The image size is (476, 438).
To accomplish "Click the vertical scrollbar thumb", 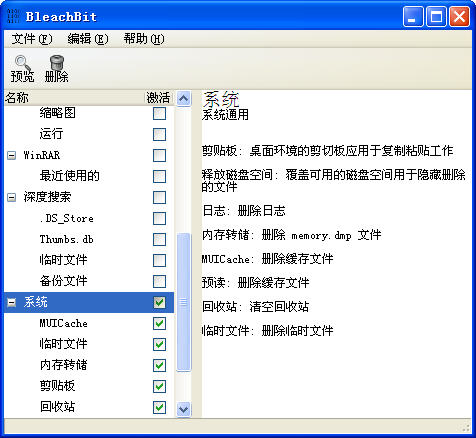I will (183, 302).
